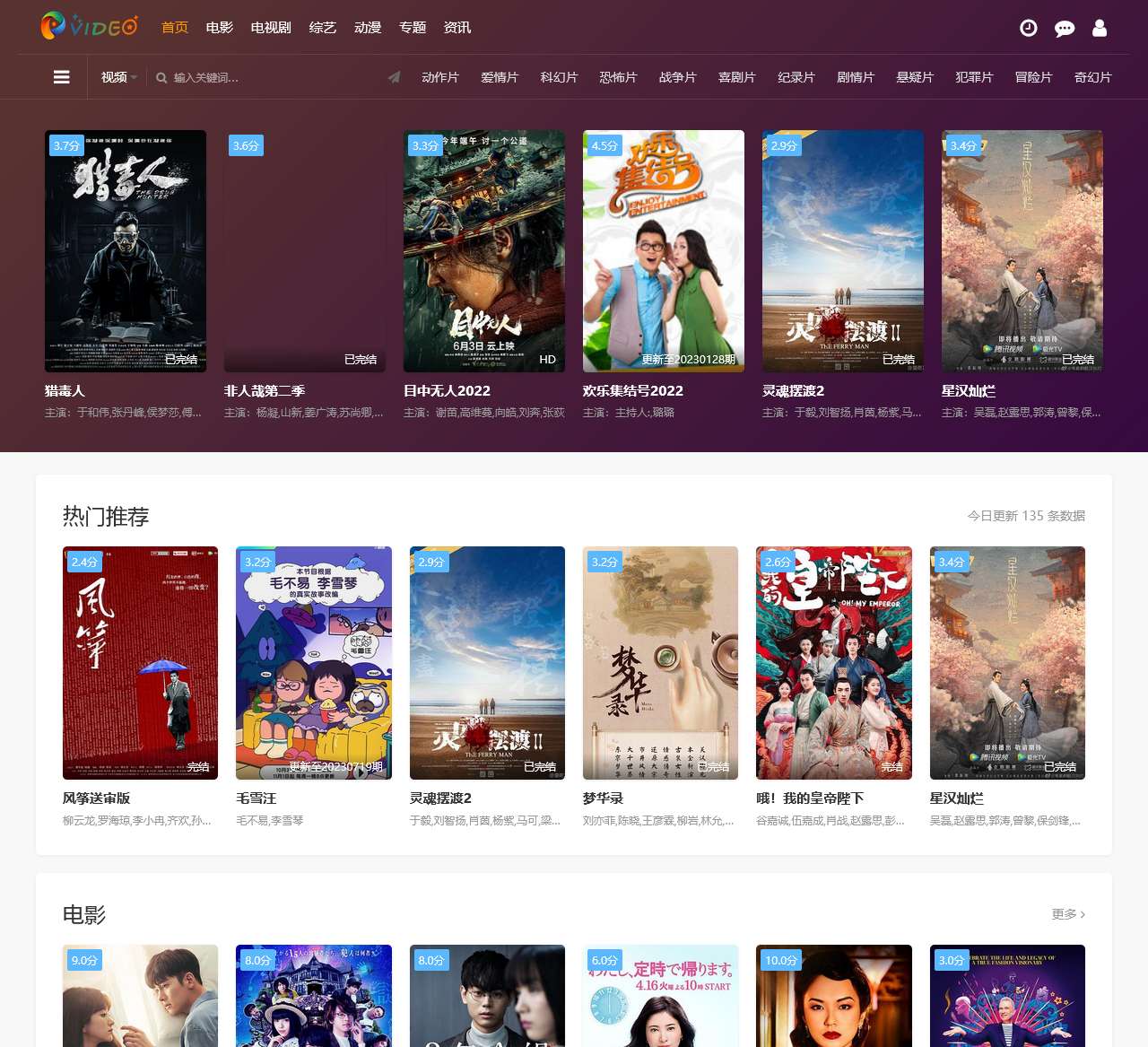The width and height of the screenshot is (1148, 1047).
Task: Open the watch history clock icon
Action: click(1029, 28)
